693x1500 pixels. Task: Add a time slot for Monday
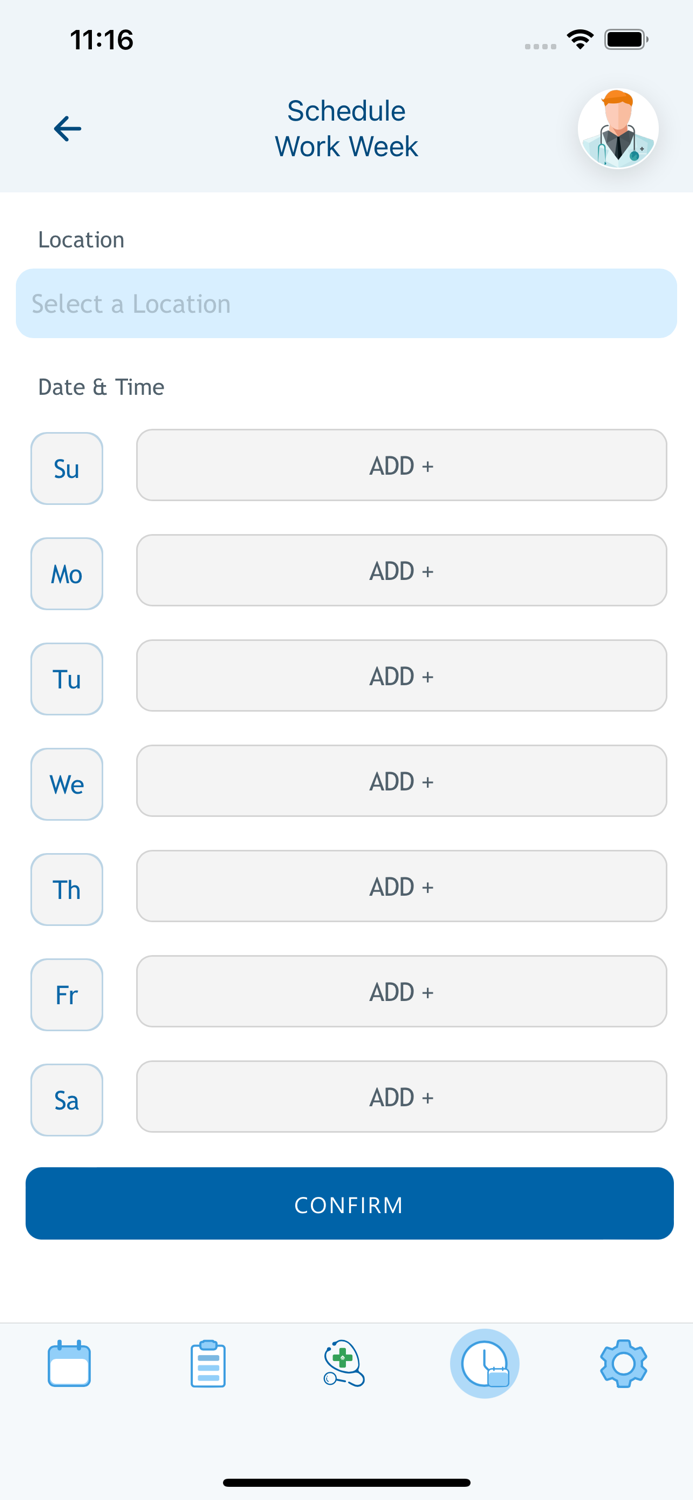(401, 570)
